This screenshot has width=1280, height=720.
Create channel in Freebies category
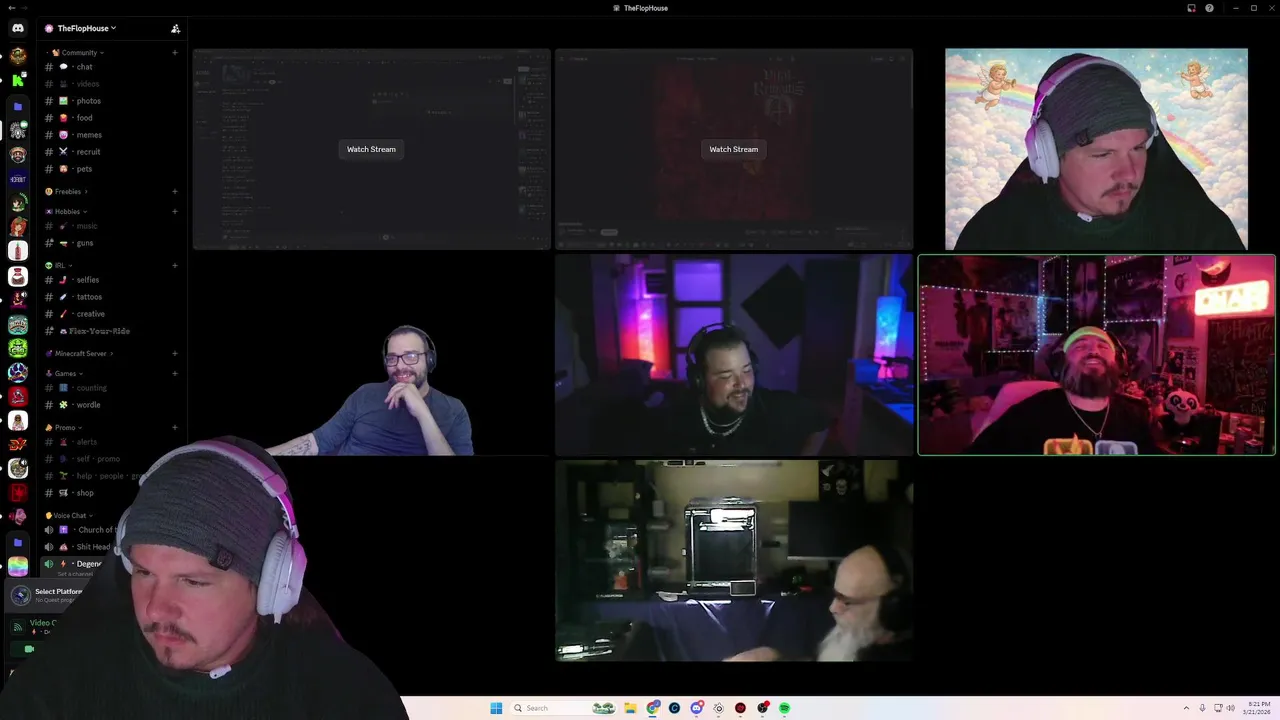[175, 191]
